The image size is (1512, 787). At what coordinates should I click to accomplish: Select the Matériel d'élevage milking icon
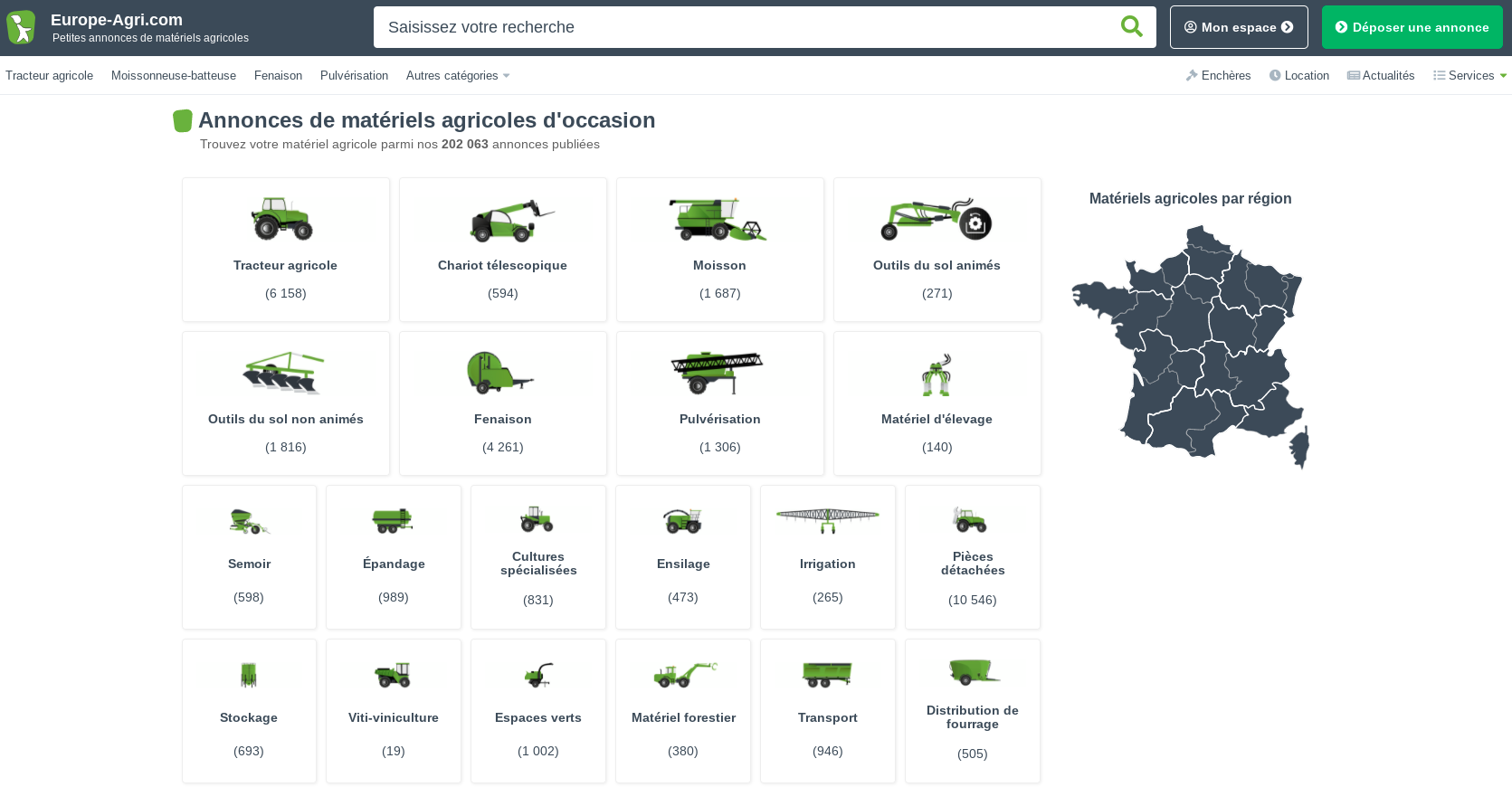pyautogui.click(x=937, y=375)
